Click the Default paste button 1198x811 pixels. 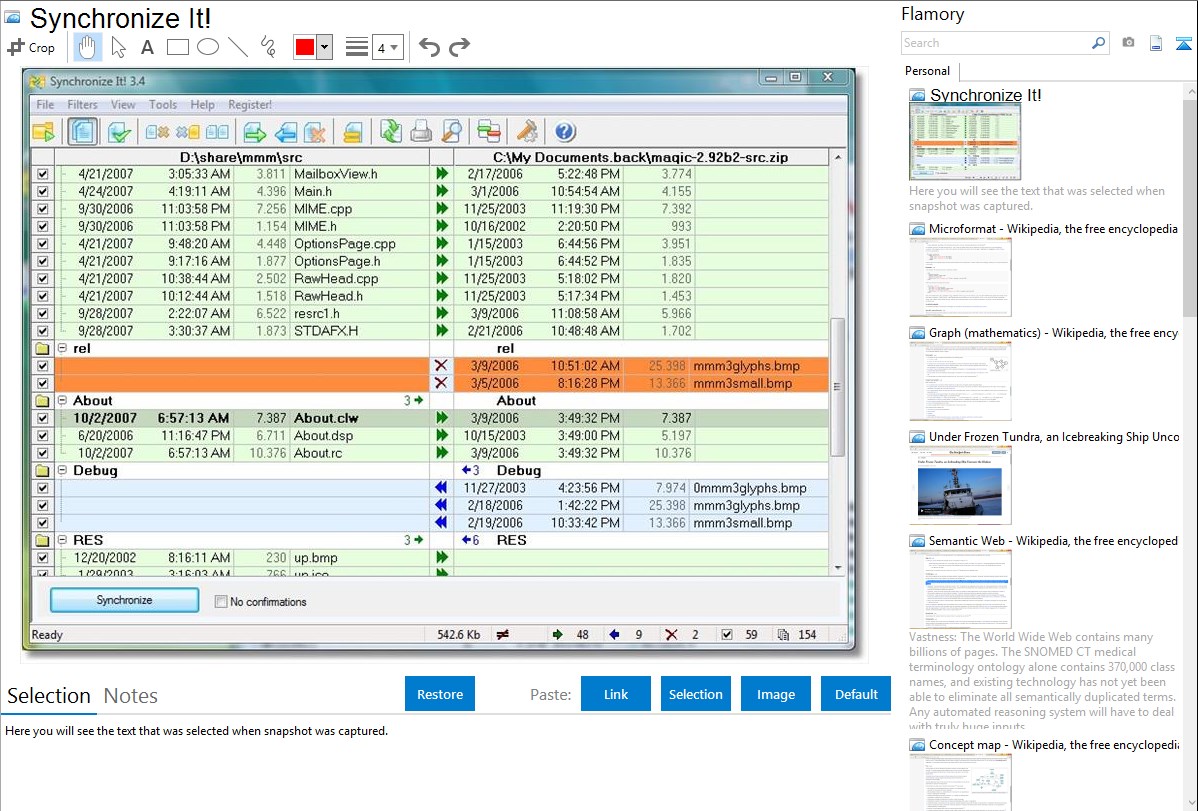coord(856,694)
